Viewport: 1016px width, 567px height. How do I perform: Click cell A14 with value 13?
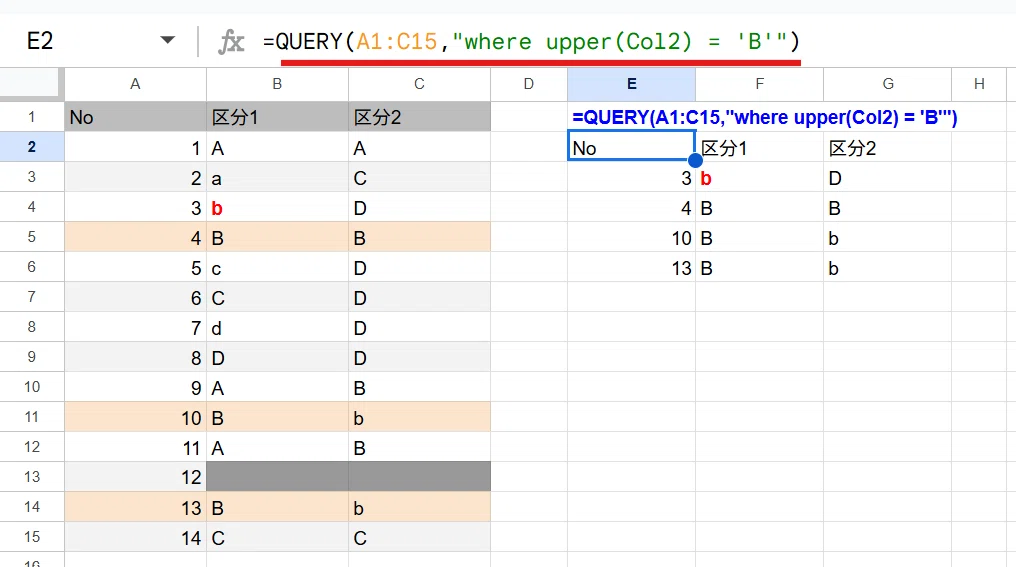tap(135, 507)
